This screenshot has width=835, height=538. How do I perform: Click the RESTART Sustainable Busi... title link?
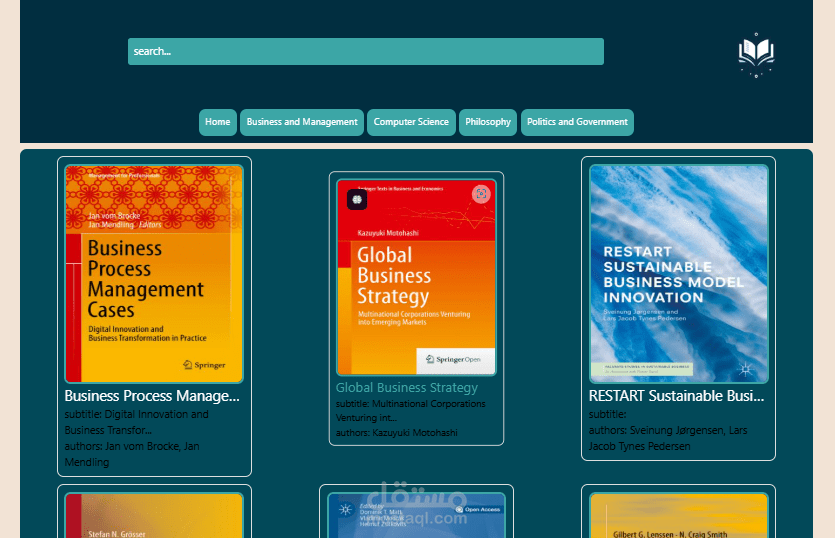[x=676, y=396]
